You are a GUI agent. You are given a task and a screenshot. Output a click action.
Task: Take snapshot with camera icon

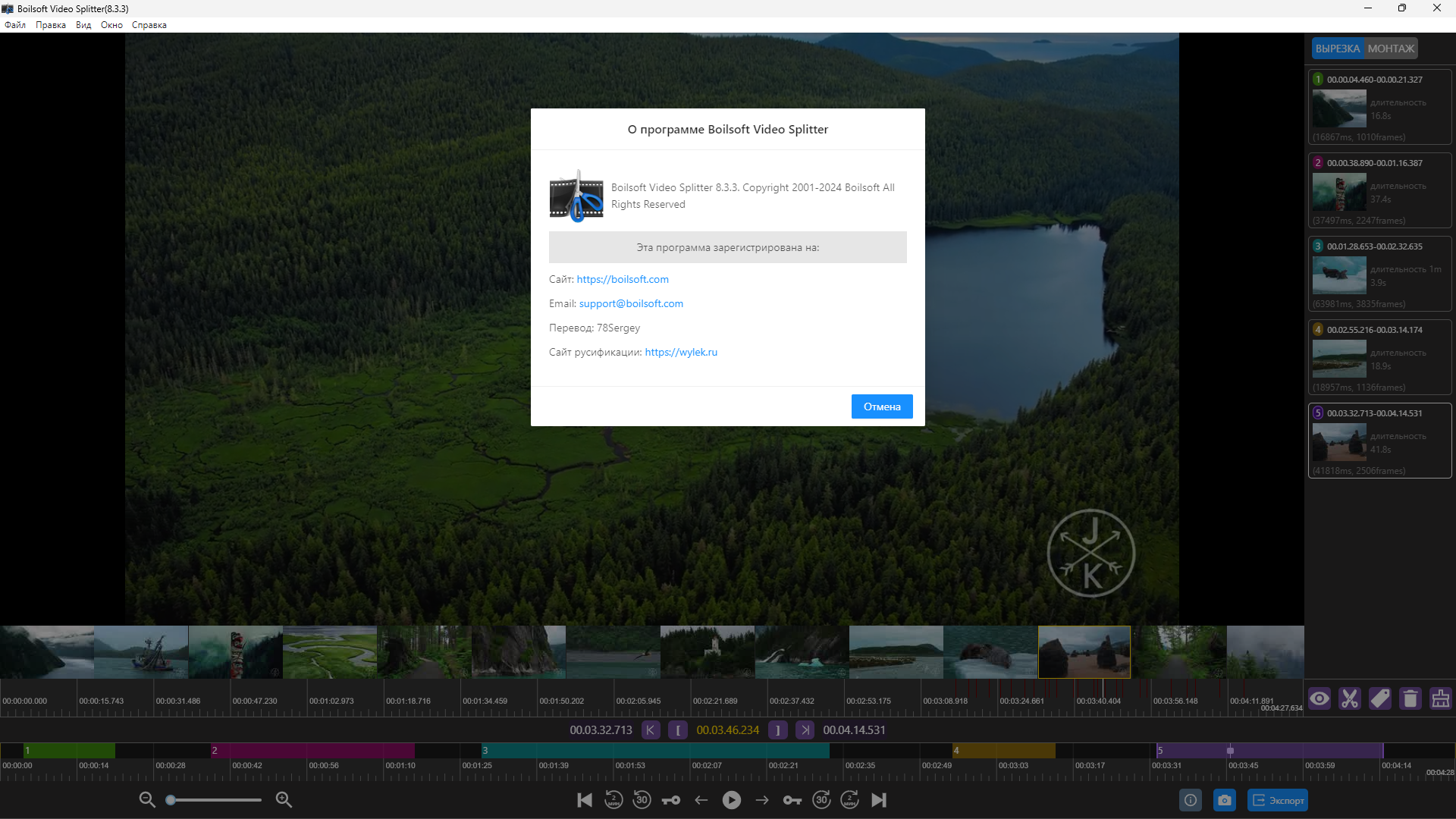pos(1224,800)
